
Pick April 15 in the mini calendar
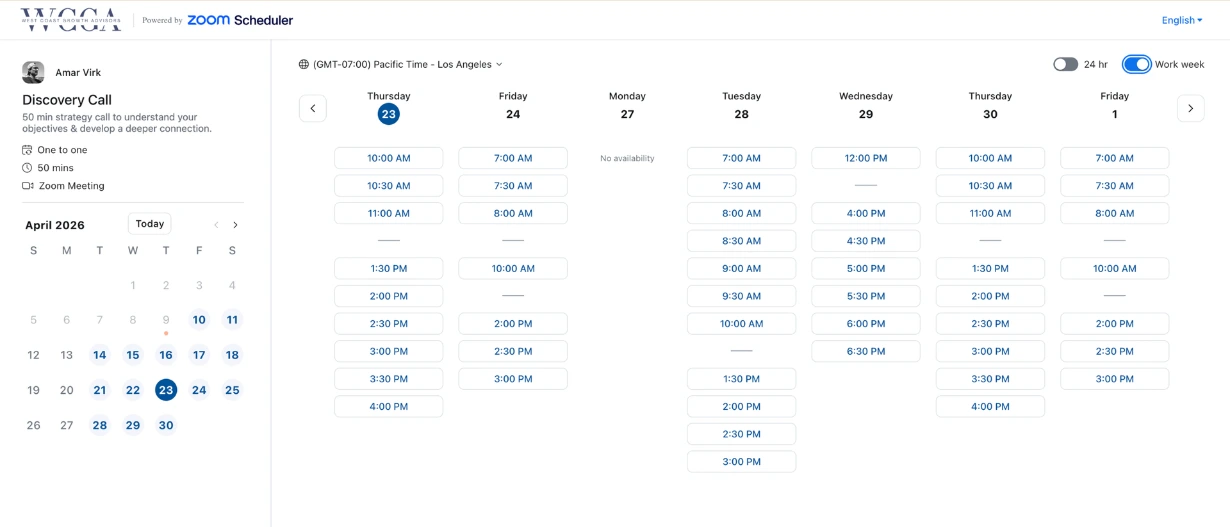(133, 355)
